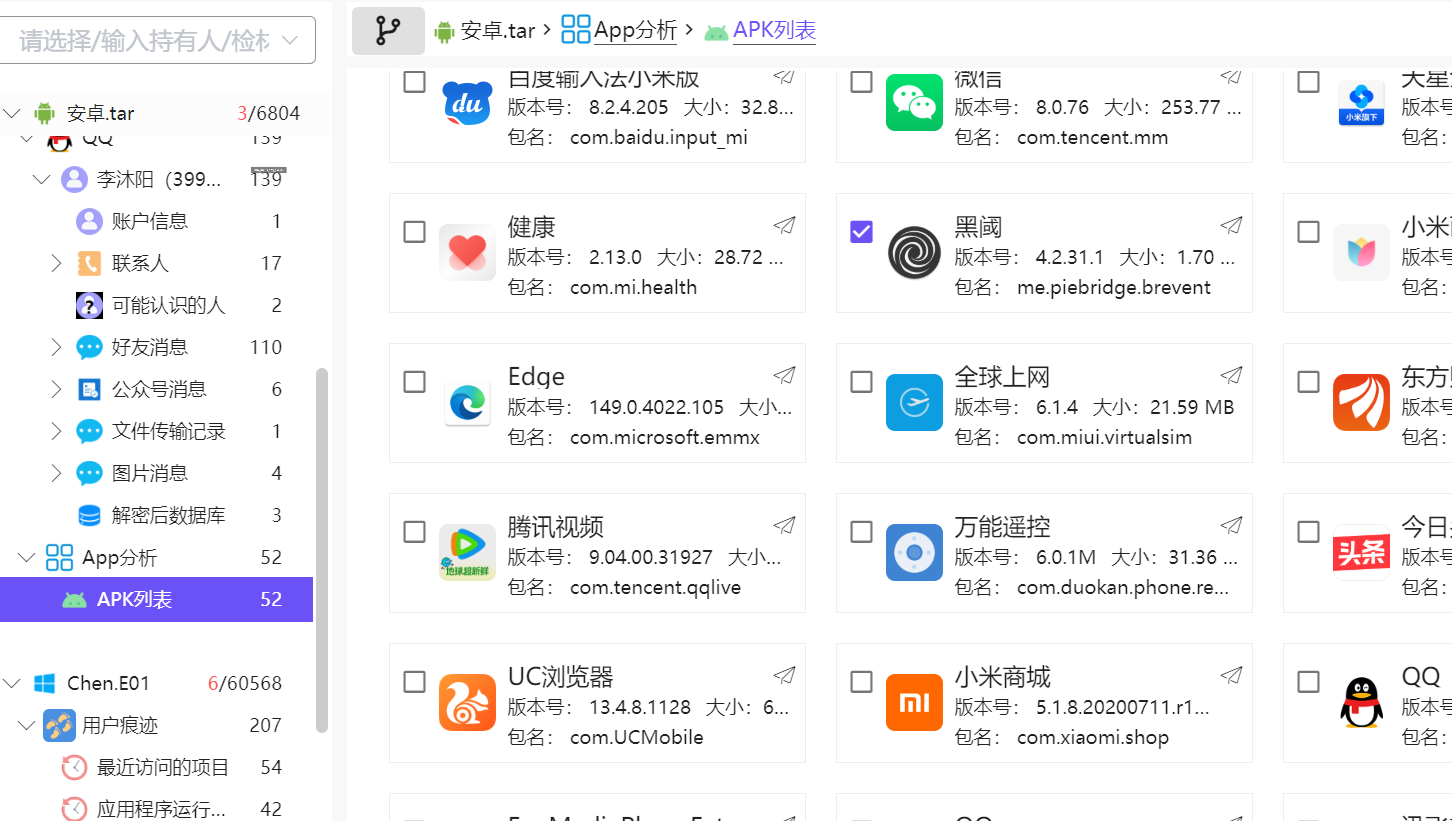Click package name com.xiaomi.shop
The image size is (1452, 821).
1093,737
